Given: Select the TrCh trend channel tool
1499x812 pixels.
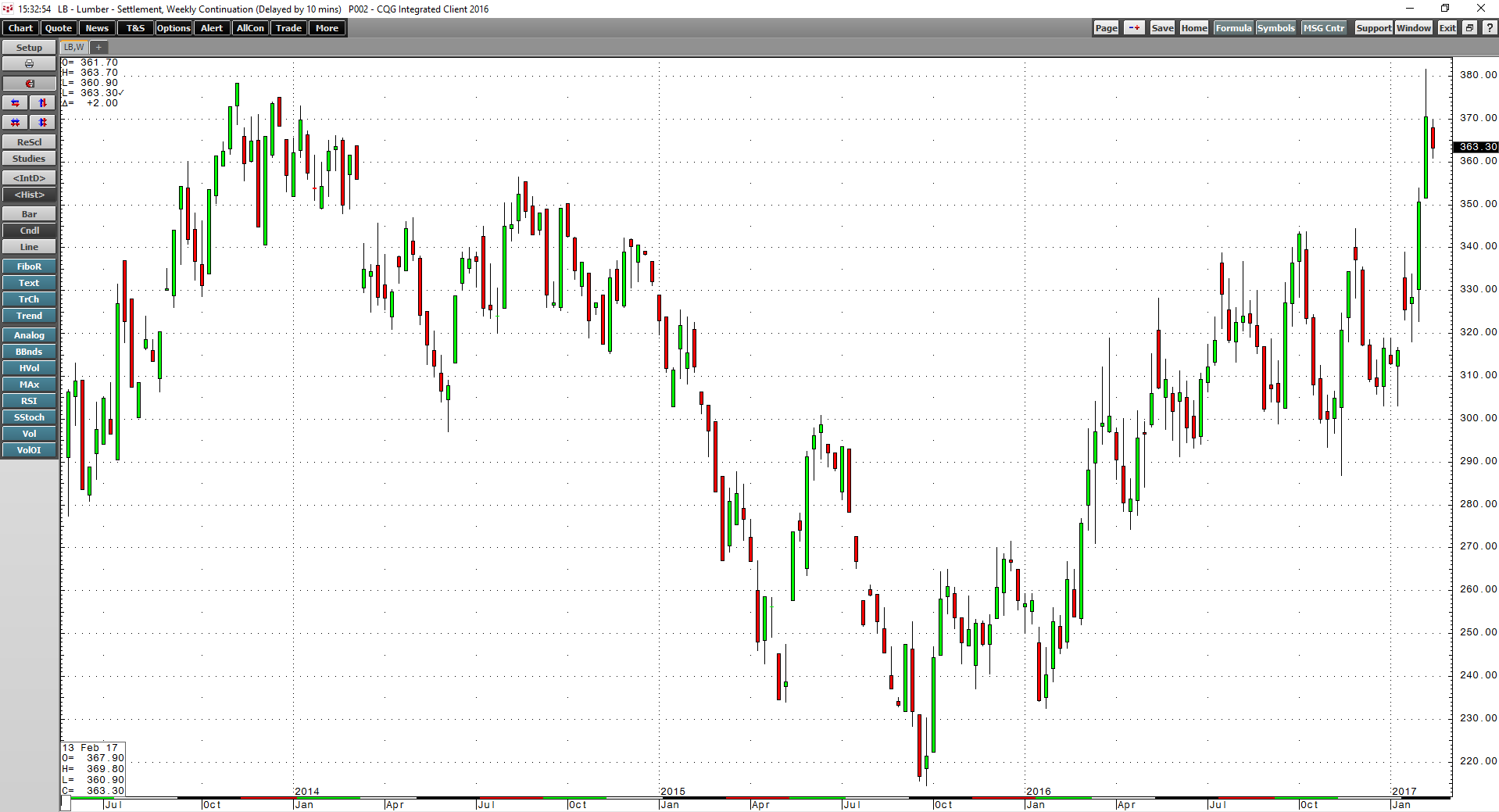Looking at the screenshot, I should point(29,299).
